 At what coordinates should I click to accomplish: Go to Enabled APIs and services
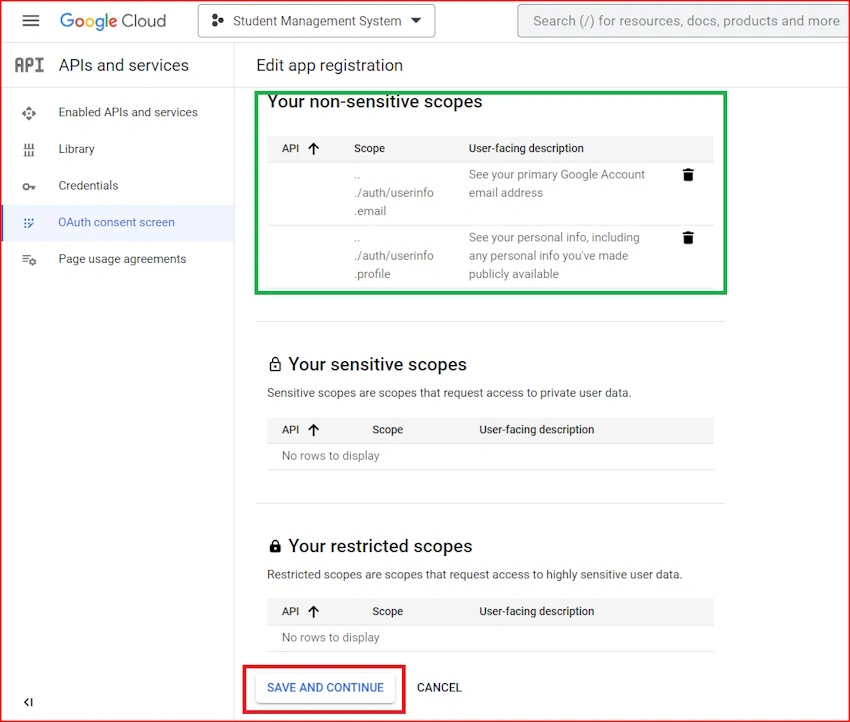(x=128, y=112)
